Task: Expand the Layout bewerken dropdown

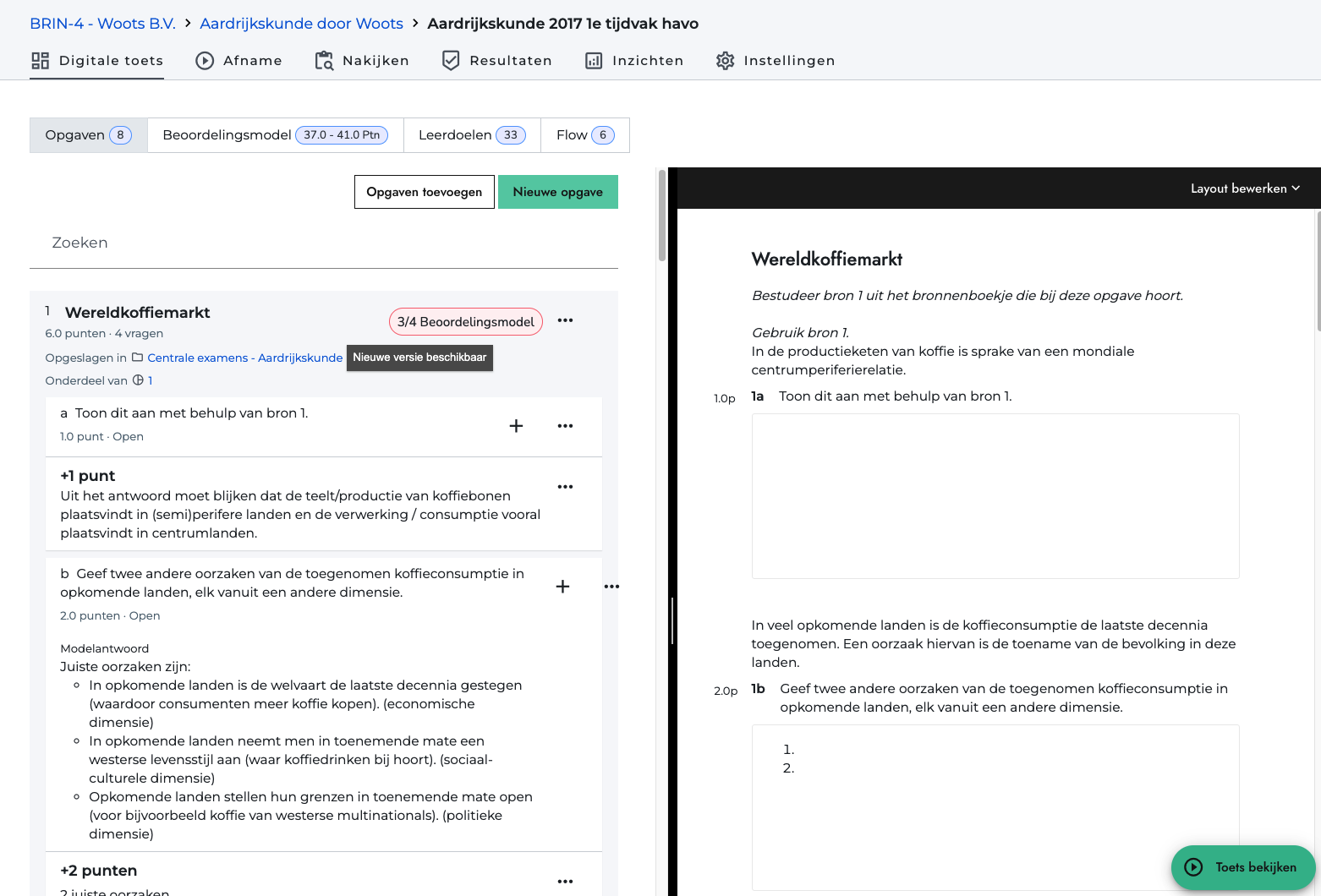Action: (1245, 188)
